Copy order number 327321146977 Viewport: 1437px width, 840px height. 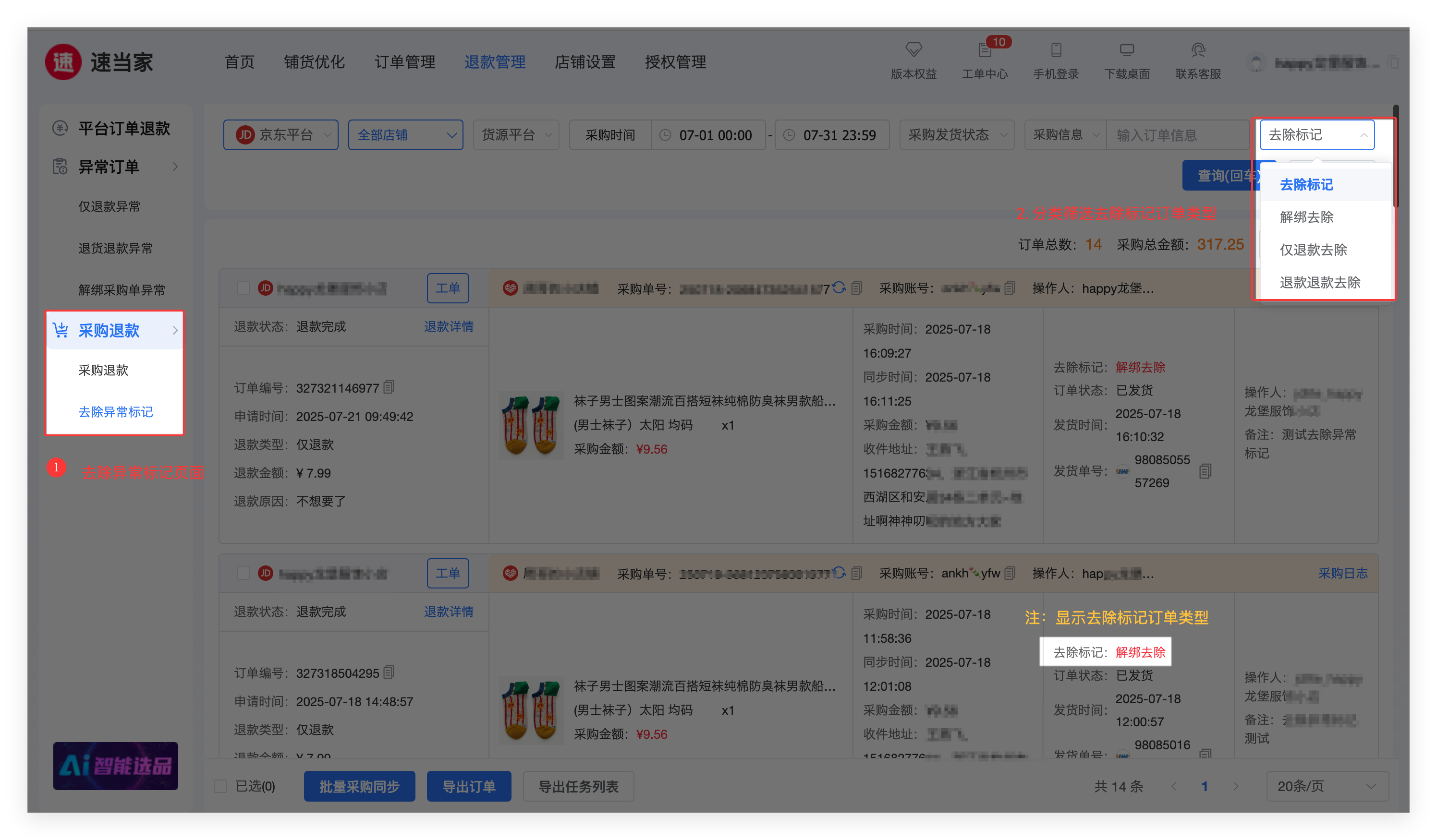coord(389,387)
